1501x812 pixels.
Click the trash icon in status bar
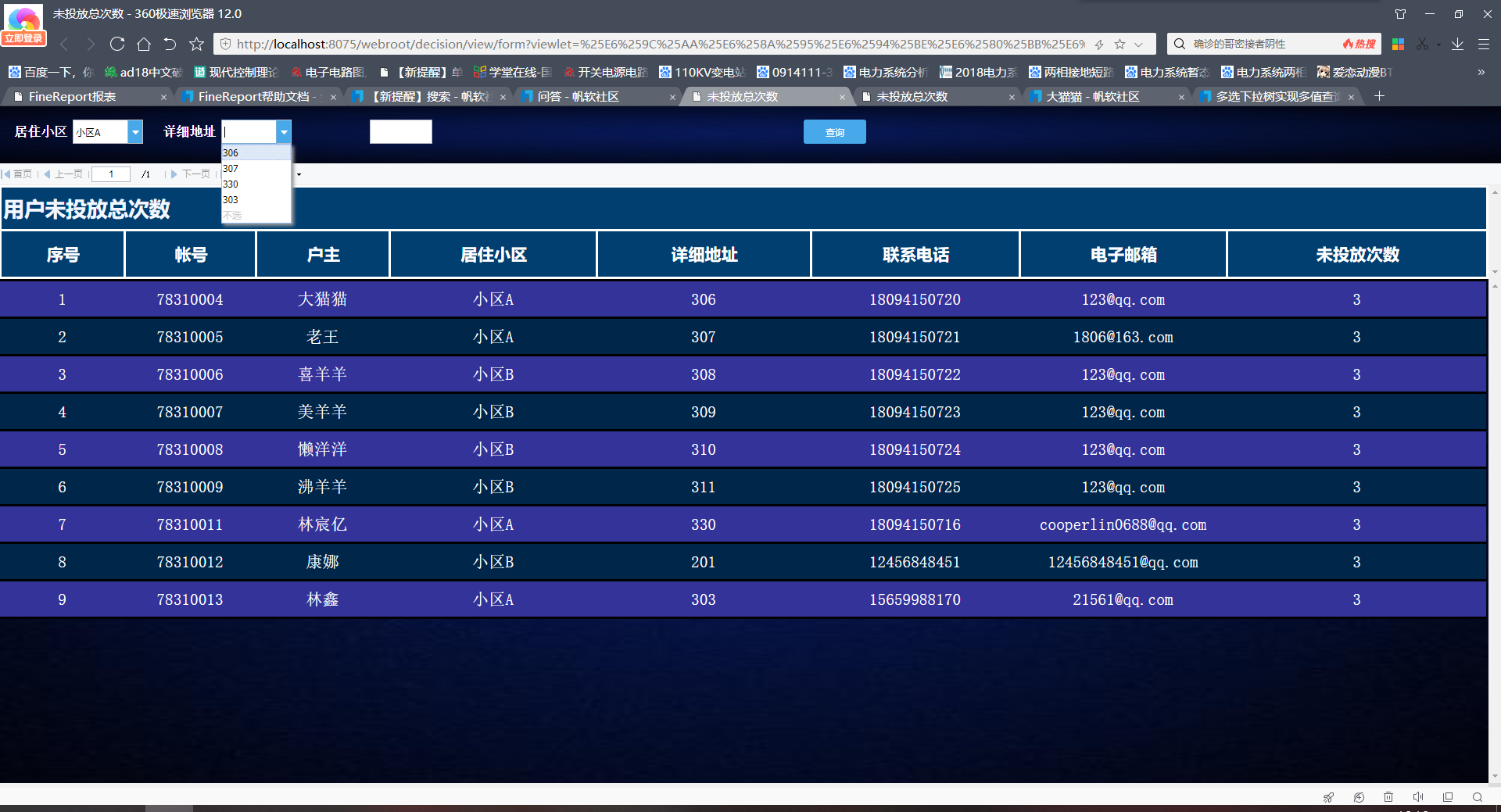coord(1388,797)
